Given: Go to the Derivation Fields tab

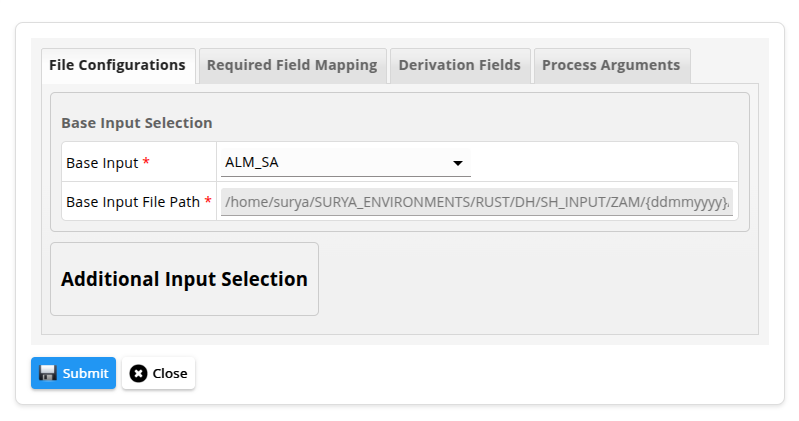Looking at the screenshot, I should (x=459, y=65).
